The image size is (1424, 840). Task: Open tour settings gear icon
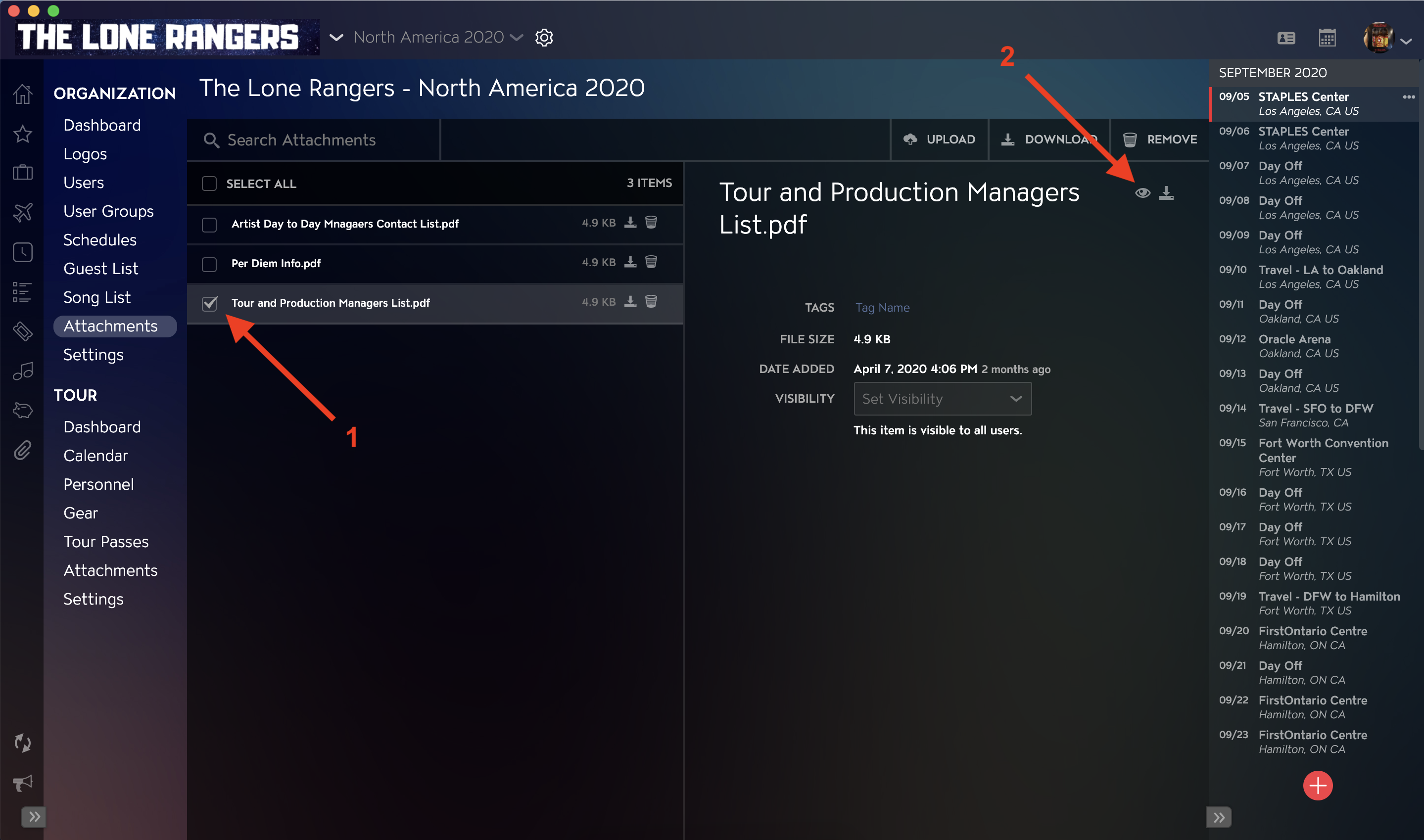pos(544,38)
